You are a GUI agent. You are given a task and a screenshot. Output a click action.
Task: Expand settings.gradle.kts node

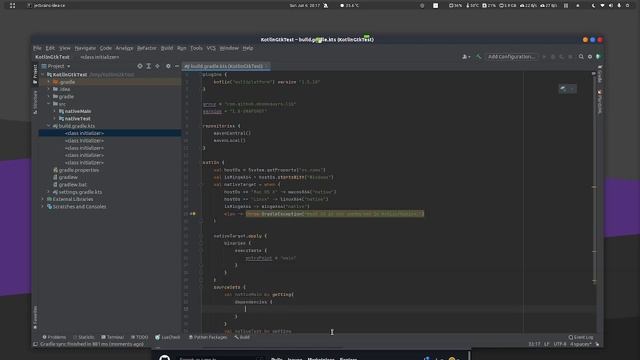click(x=49, y=192)
